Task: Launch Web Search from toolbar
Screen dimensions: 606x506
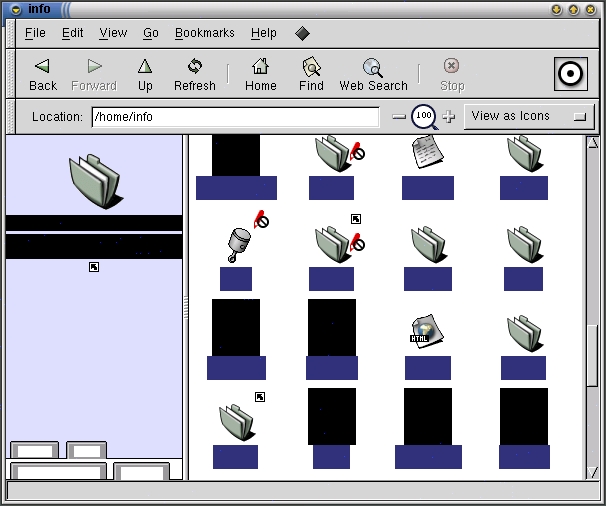Action: [373, 67]
